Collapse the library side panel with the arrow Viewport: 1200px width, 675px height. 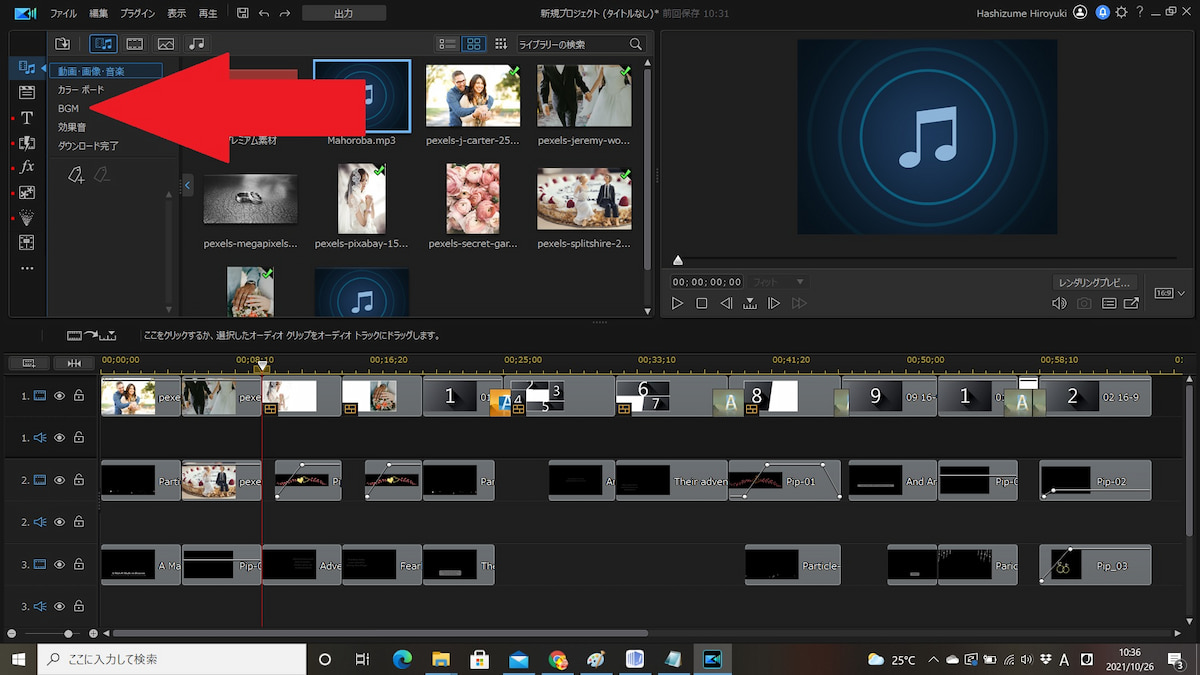[x=187, y=184]
